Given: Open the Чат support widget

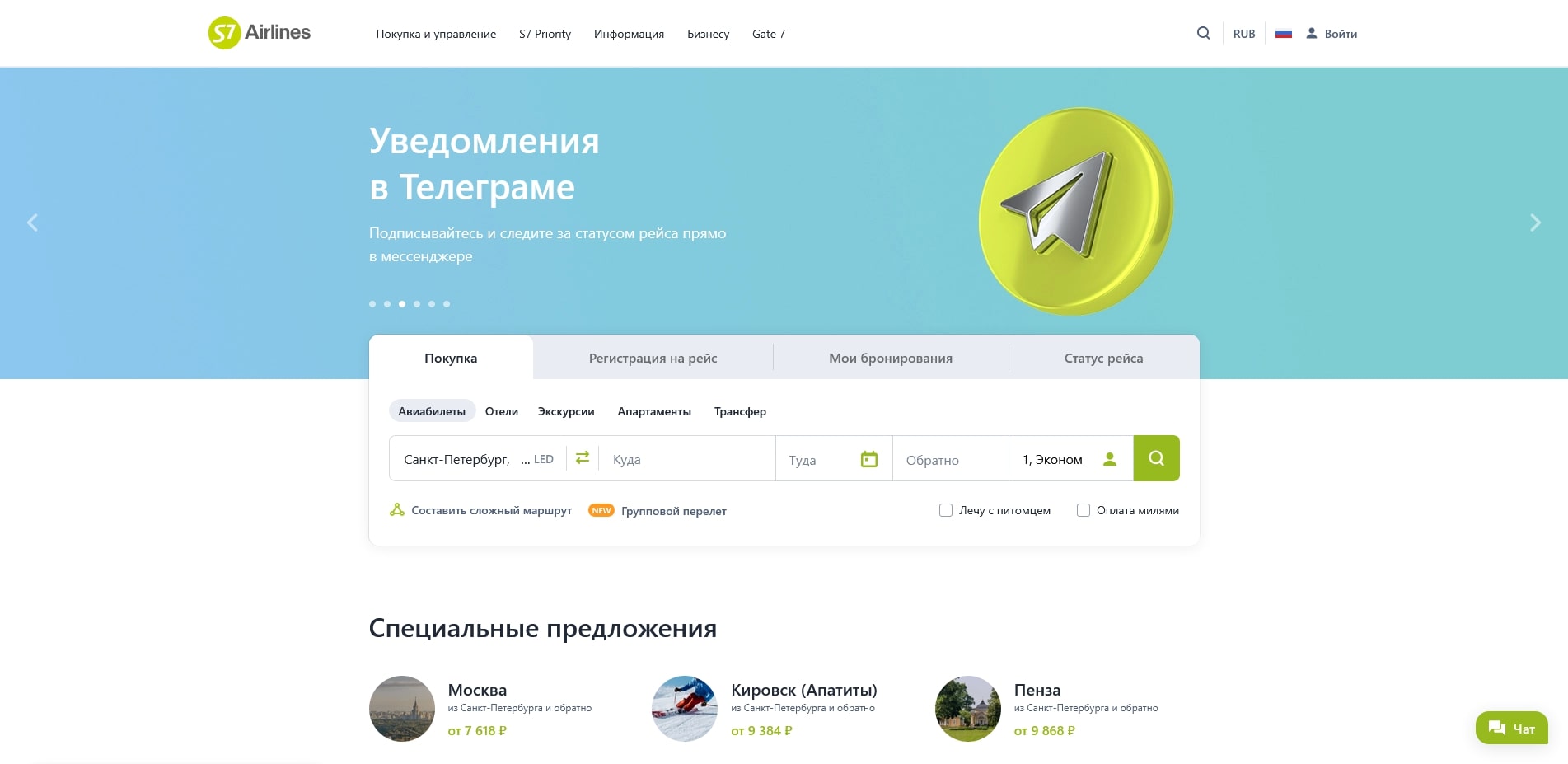Looking at the screenshot, I should [x=1511, y=728].
